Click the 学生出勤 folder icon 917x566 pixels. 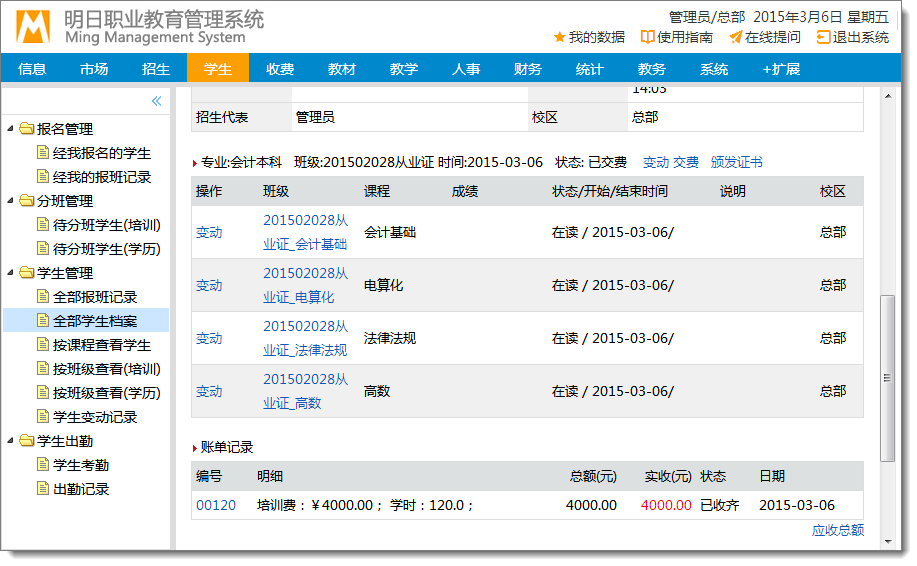tap(27, 441)
